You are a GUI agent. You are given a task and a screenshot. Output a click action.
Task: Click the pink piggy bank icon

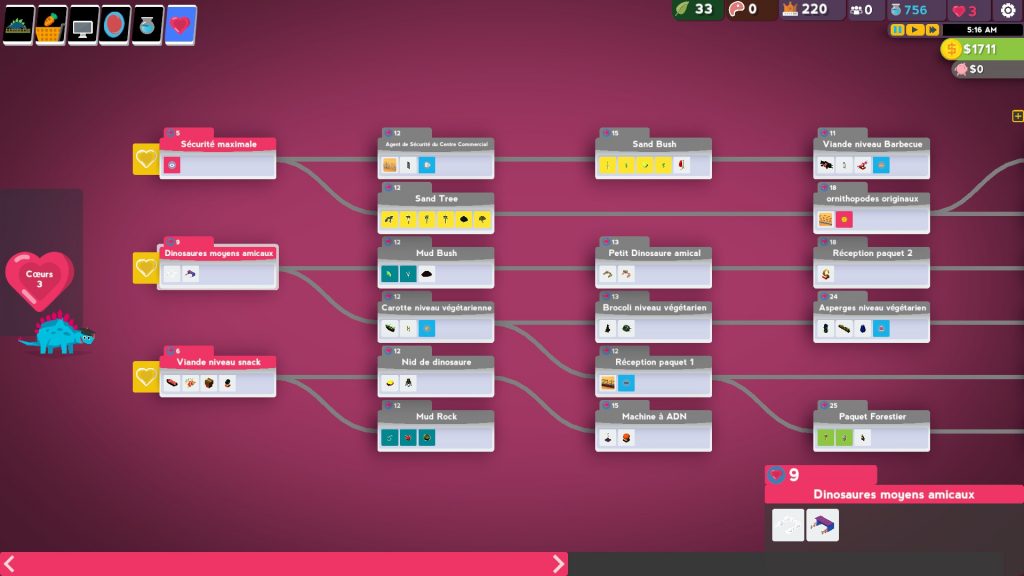(x=961, y=70)
